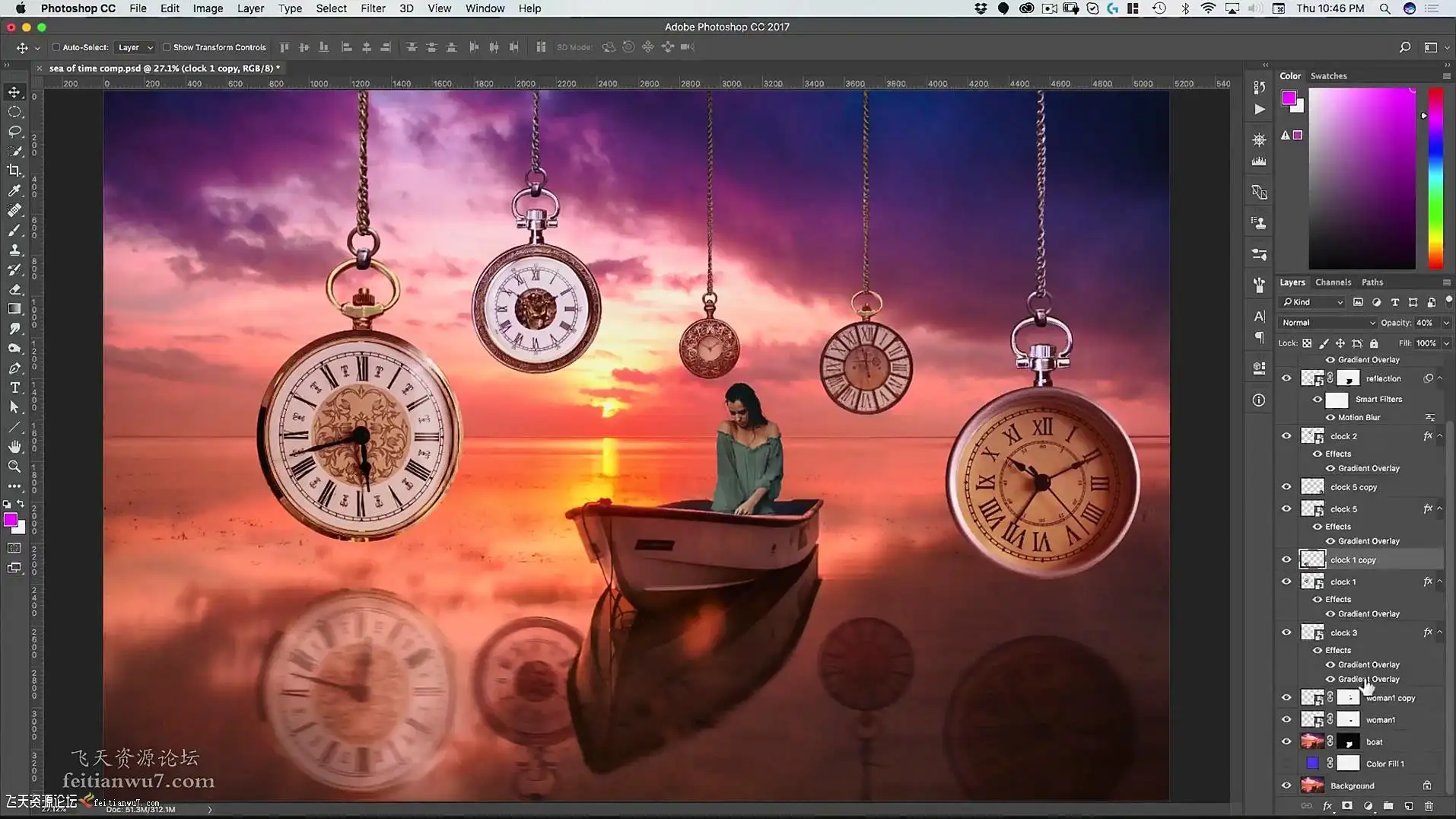Switch to the Channels tab
This screenshot has width=1456, height=819.
click(1333, 282)
